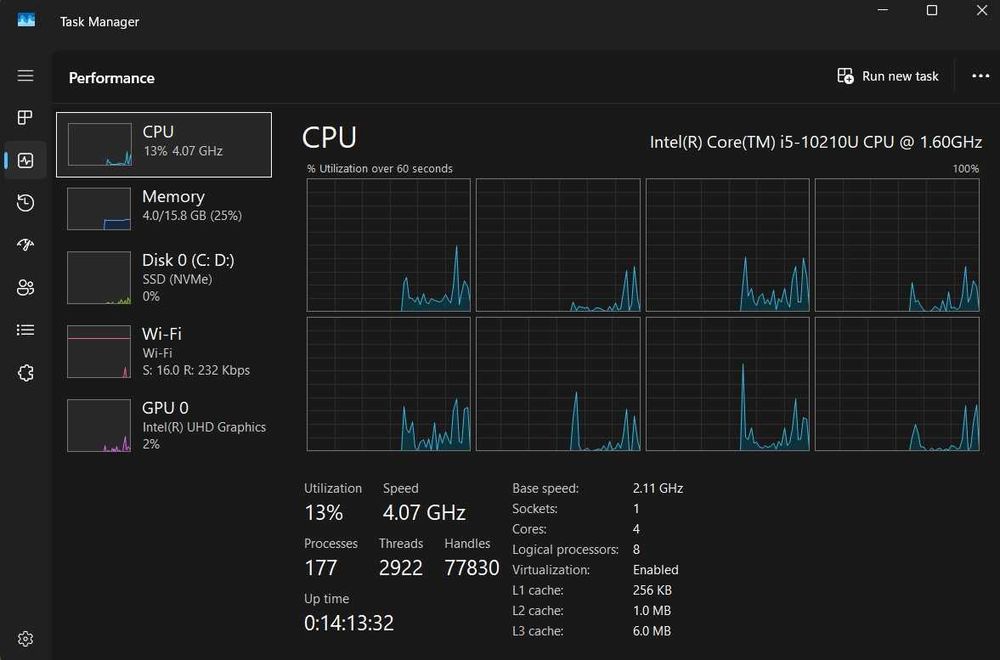1000x660 pixels.
Task: Click the Utilization value 13%
Action: click(323, 512)
